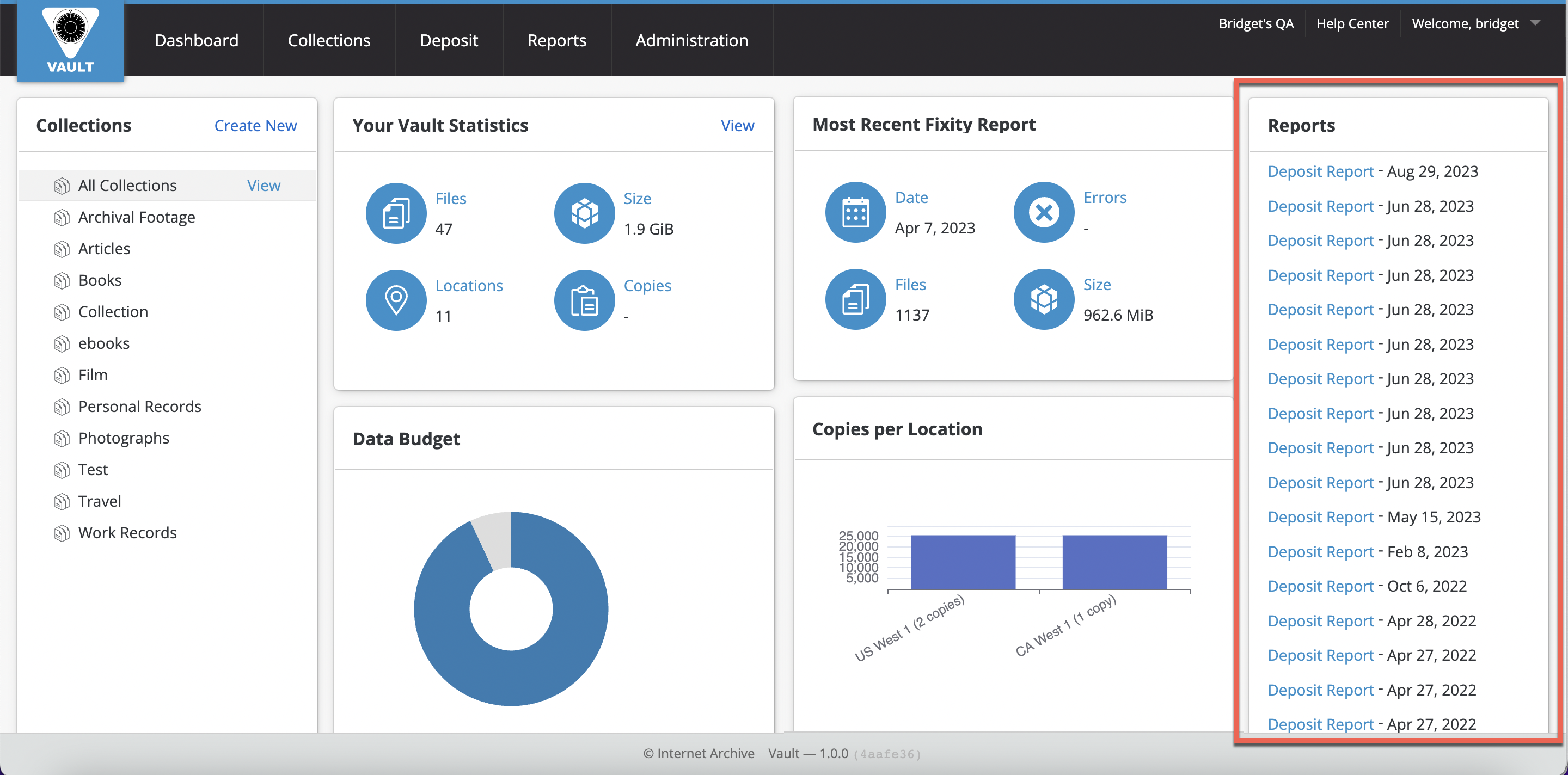Go to the Deposit tab
Viewport: 1568px width, 775px height.
point(449,40)
